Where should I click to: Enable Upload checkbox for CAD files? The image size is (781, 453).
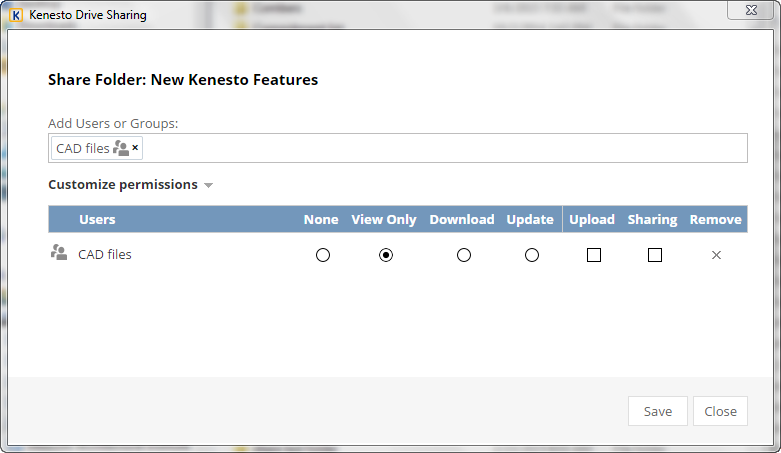[594, 255]
